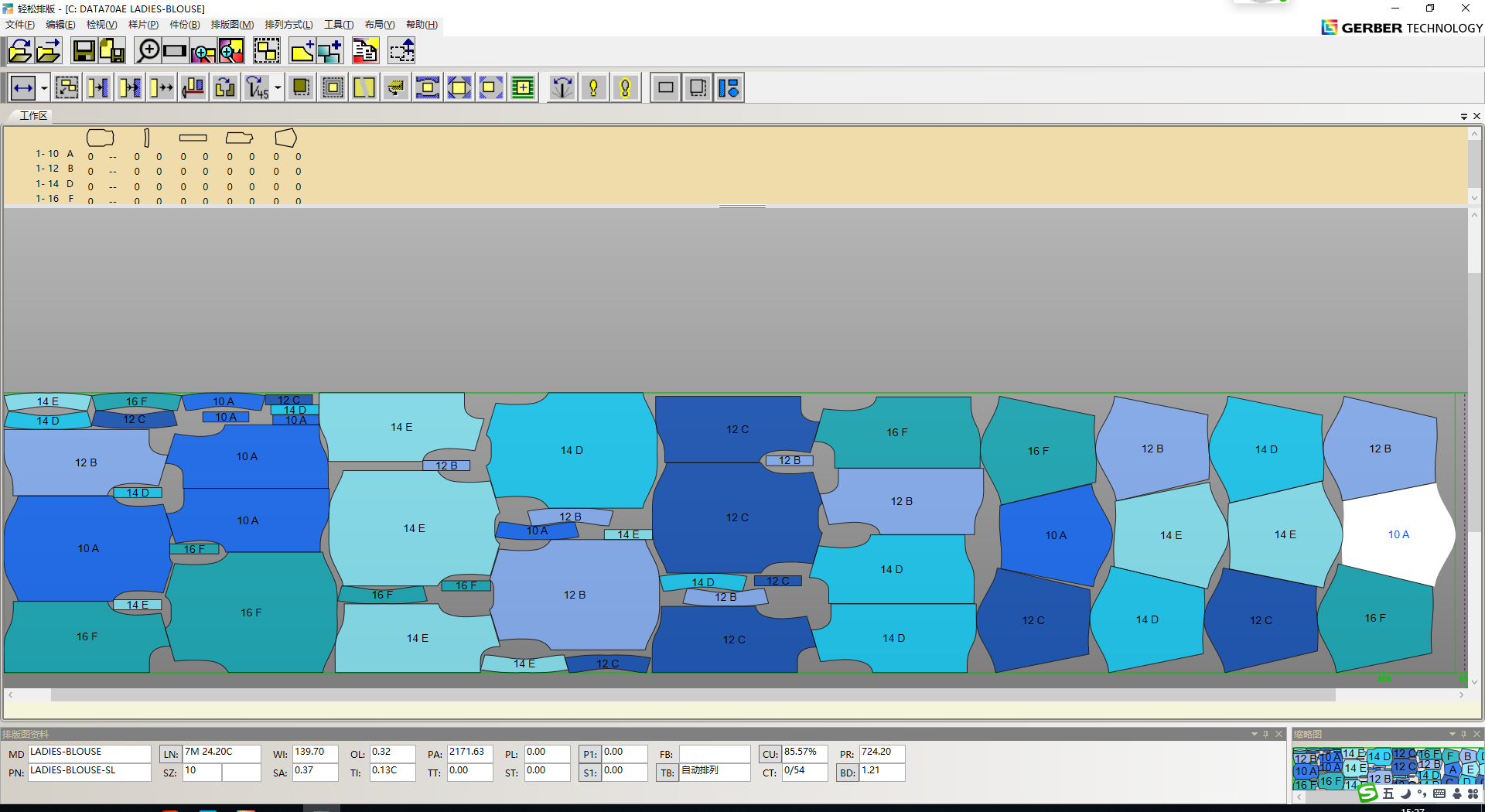Expand the marker info panel options arrow
The image size is (1485, 812).
tap(1254, 734)
